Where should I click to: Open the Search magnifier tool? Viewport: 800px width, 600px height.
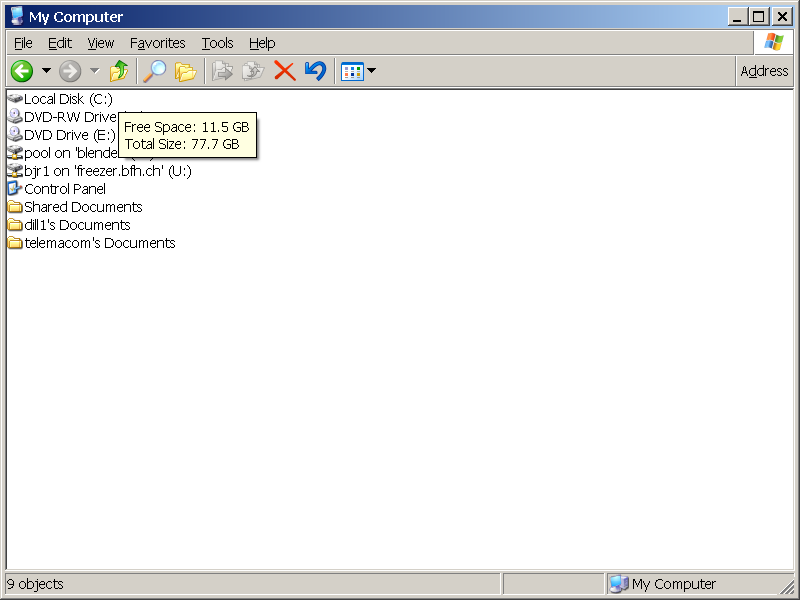click(x=154, y=71)
